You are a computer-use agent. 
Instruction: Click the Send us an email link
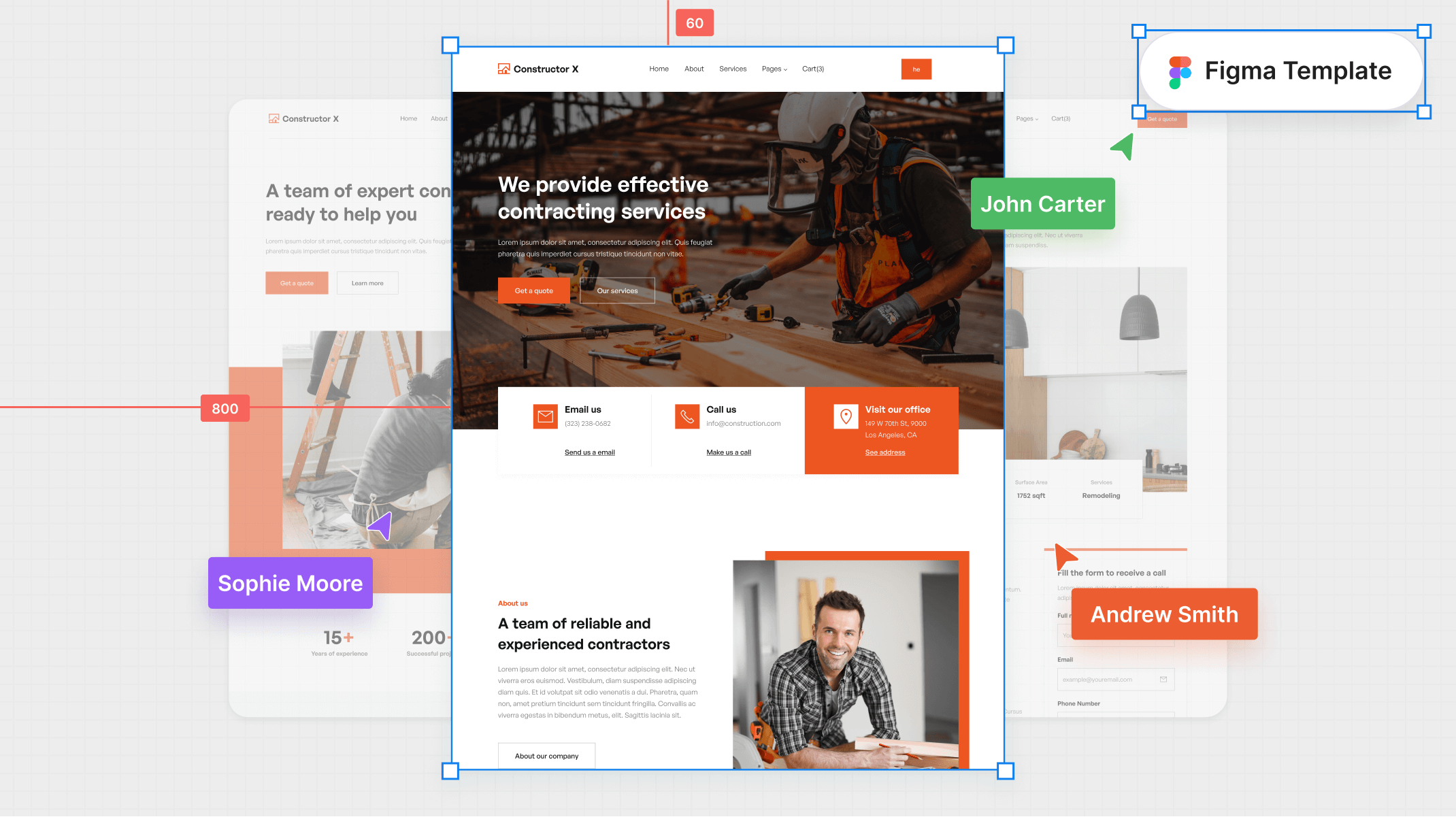click(x=588, y=451)
